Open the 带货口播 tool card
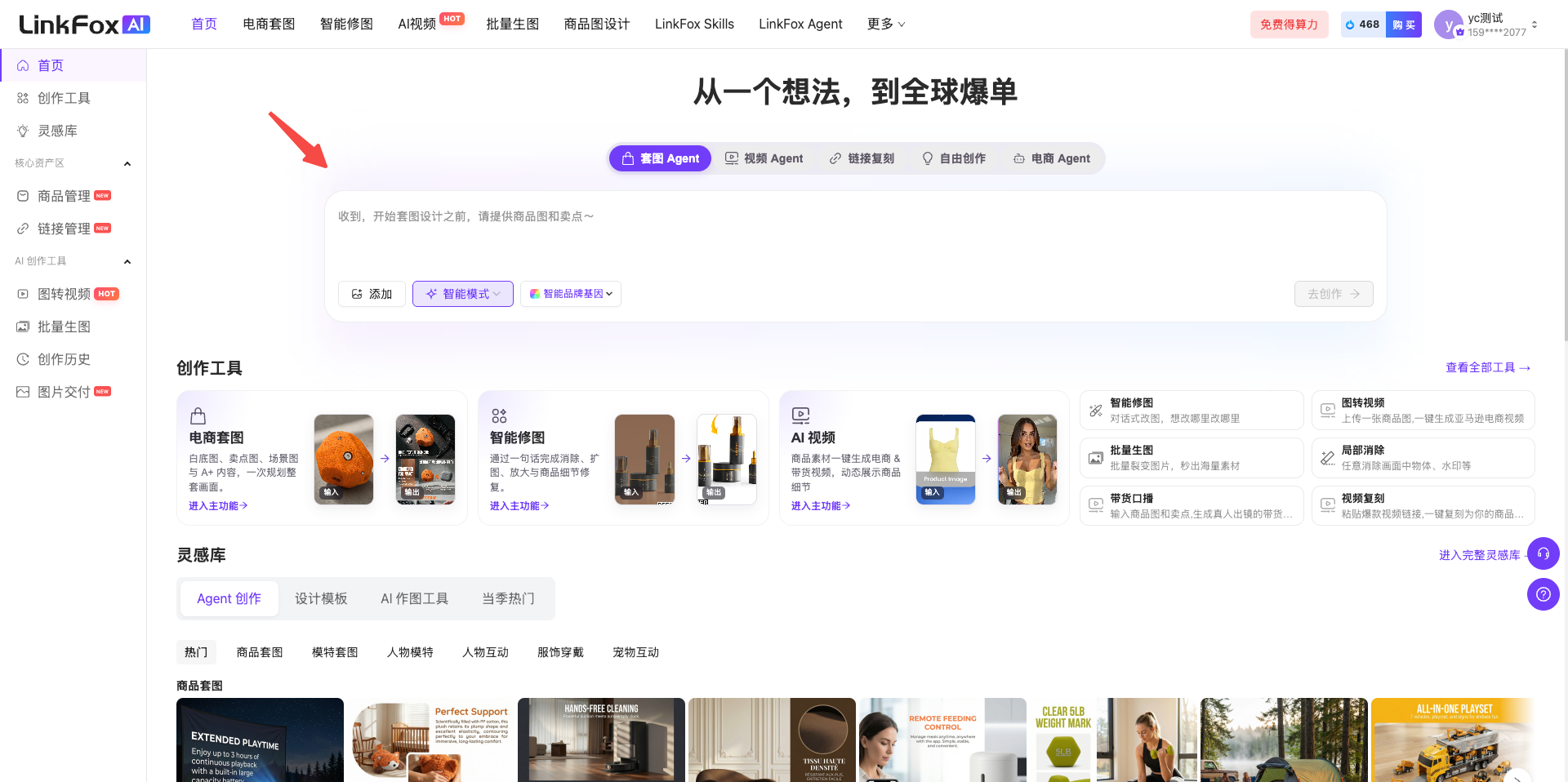Viewport: 1568px width, 782px height. [x=1192, y=506]
